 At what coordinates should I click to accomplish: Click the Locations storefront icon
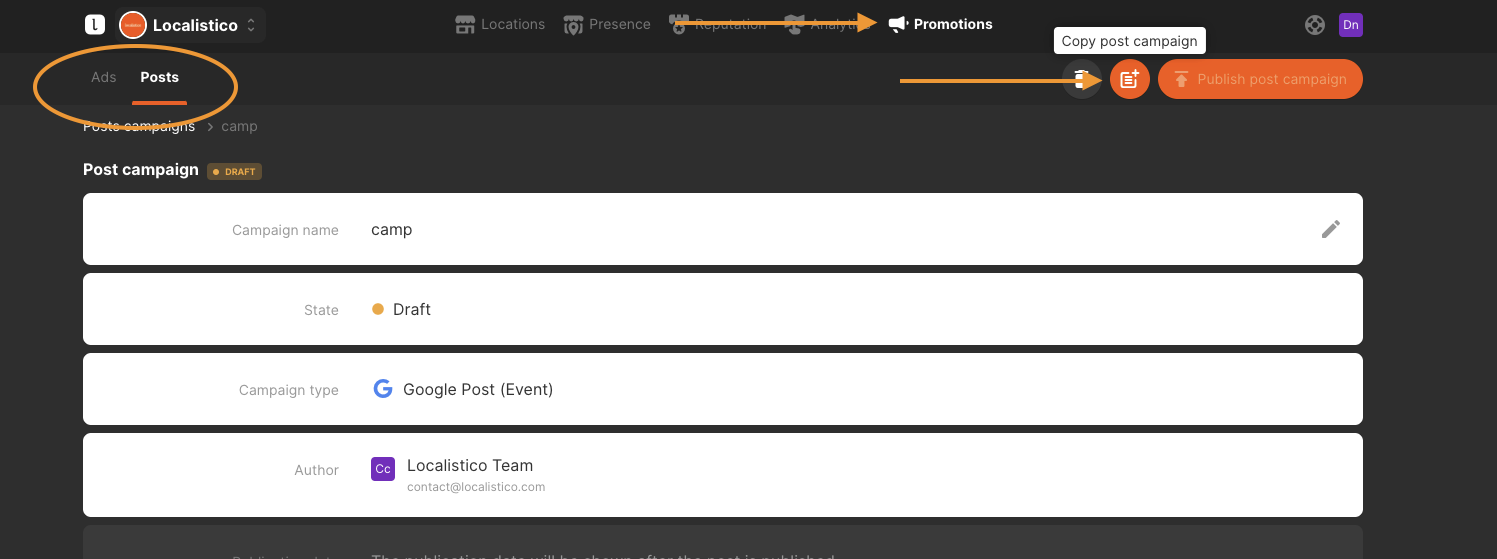(x=465, y=24)
